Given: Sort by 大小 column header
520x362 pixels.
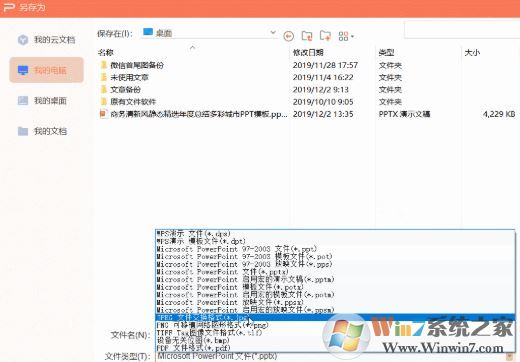Looking at the screenshot, I should tap(472, 53).
